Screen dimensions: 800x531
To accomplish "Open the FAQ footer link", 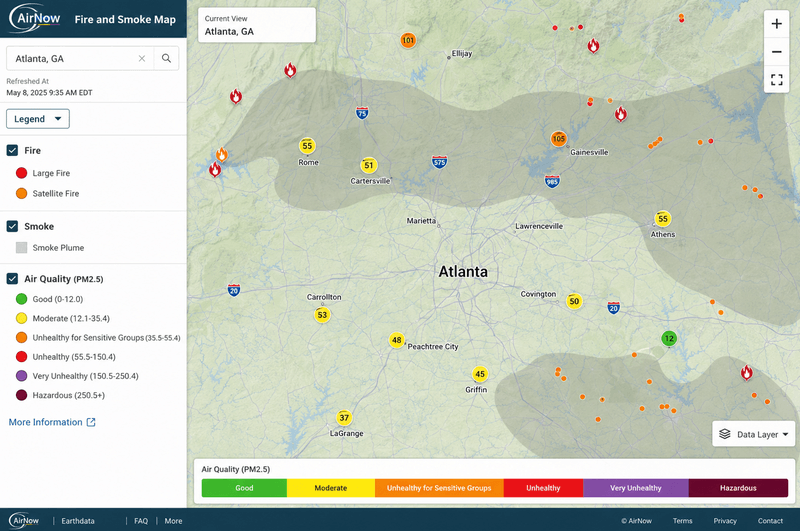I will (x=141, y=521).
